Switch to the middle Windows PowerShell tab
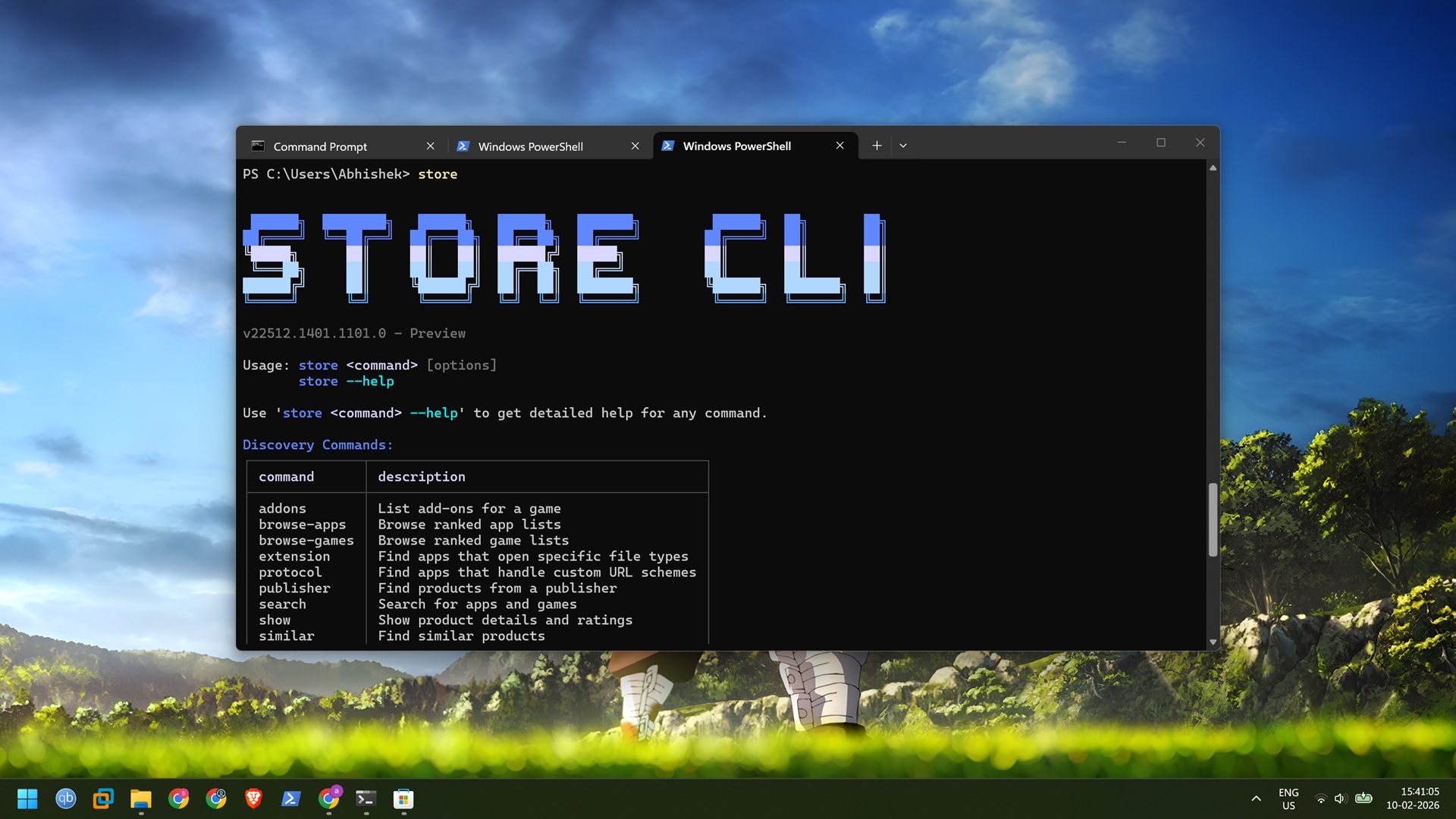The height and width of the screenshot is (819, 1456). pos(530,146)
